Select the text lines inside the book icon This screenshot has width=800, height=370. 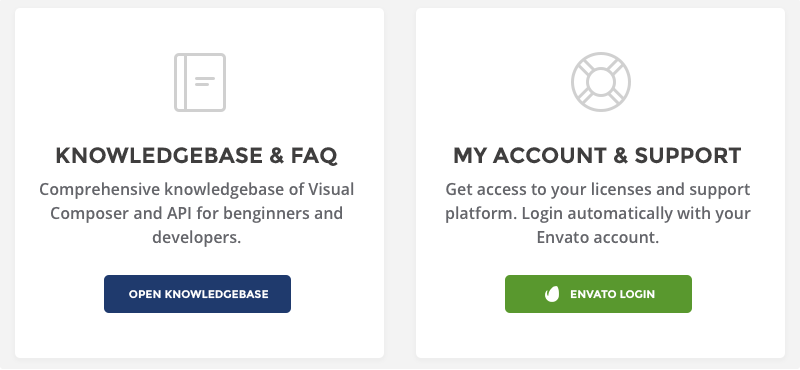[x=205, y=81]
